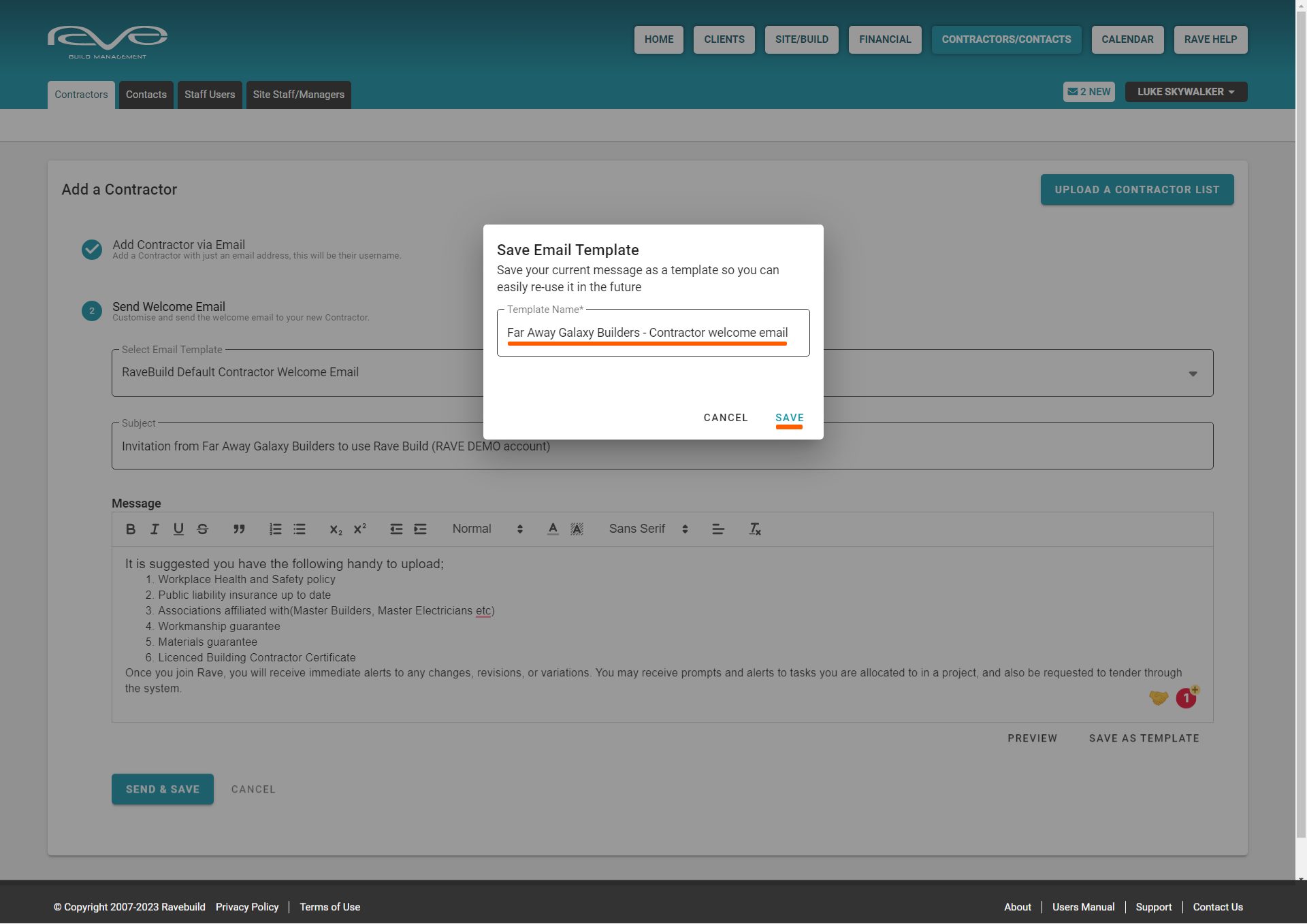The height and width of the screenshot is (924, 1307).
Task: Click the underline formatting icon
Action: click(178, 529)
